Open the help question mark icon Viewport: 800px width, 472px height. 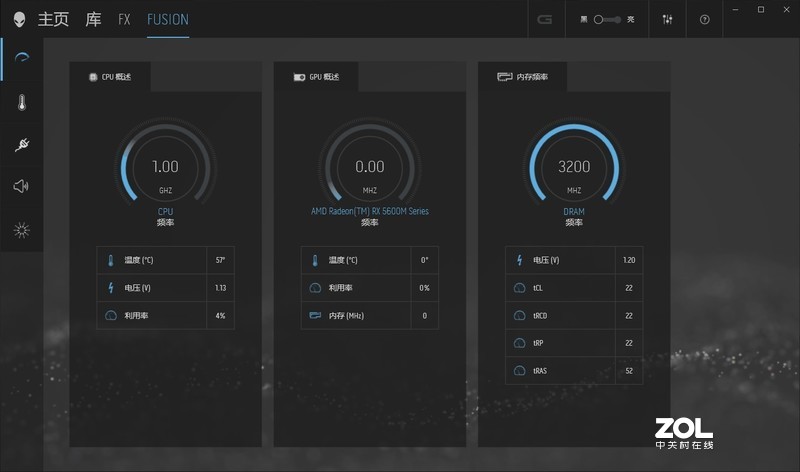point(705,19)
